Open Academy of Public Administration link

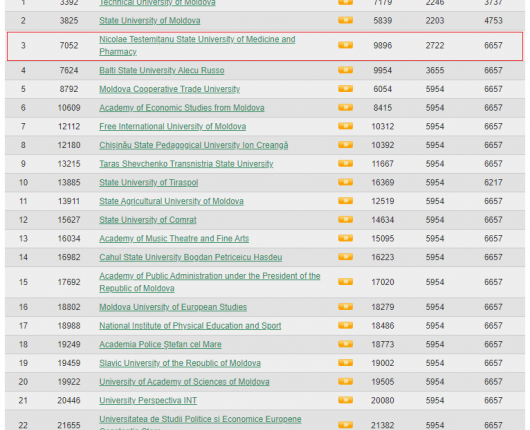[210, 282]
